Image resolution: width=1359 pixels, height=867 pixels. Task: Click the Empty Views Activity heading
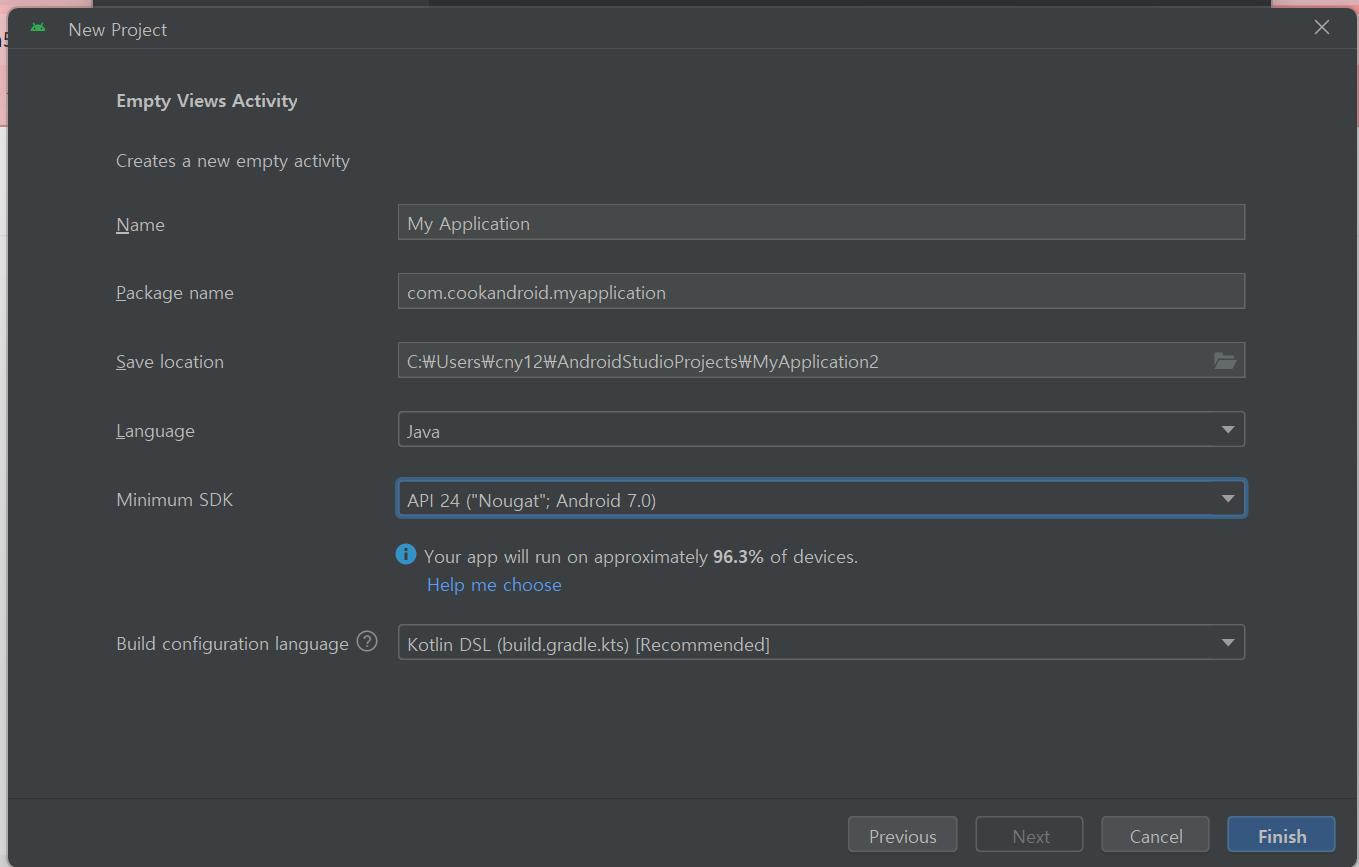pyautogui.click(x=207, y=101)
